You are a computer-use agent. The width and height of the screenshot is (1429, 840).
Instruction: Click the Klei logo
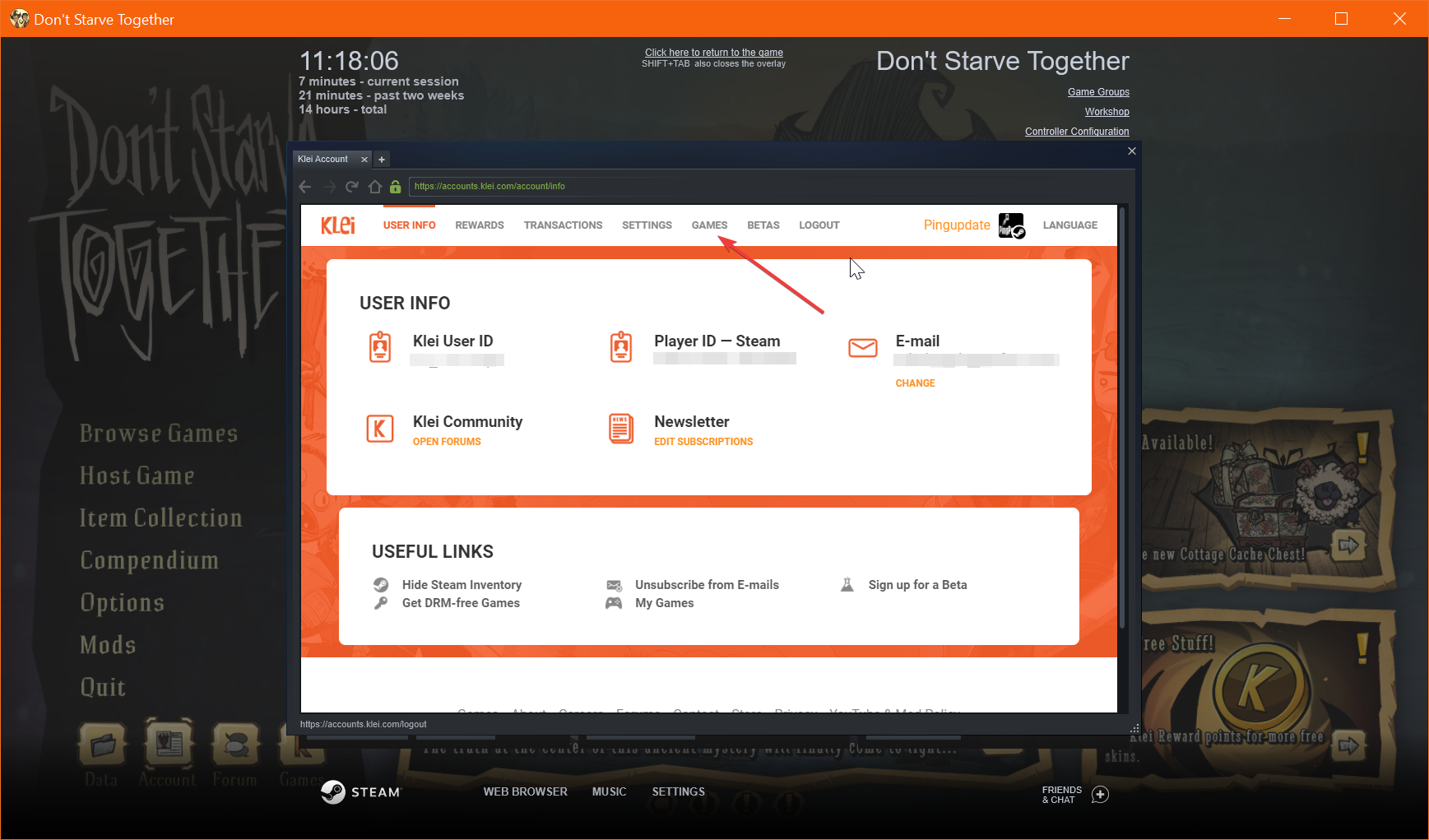click(x=338, y=225)
